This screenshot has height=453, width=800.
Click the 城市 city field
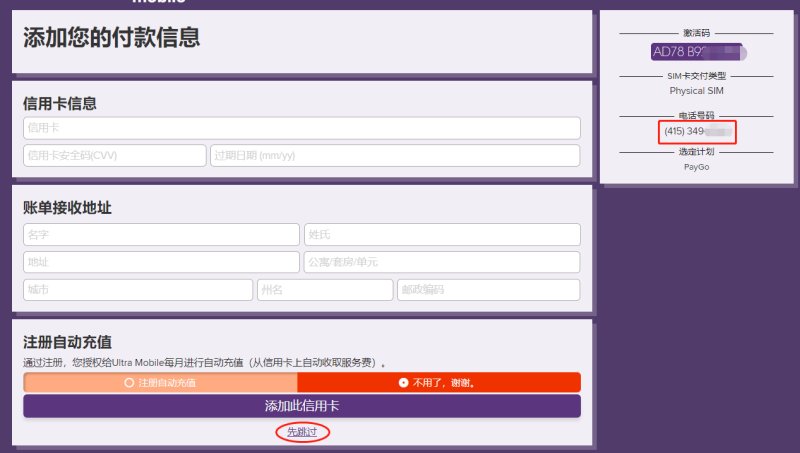pos(138,290)
